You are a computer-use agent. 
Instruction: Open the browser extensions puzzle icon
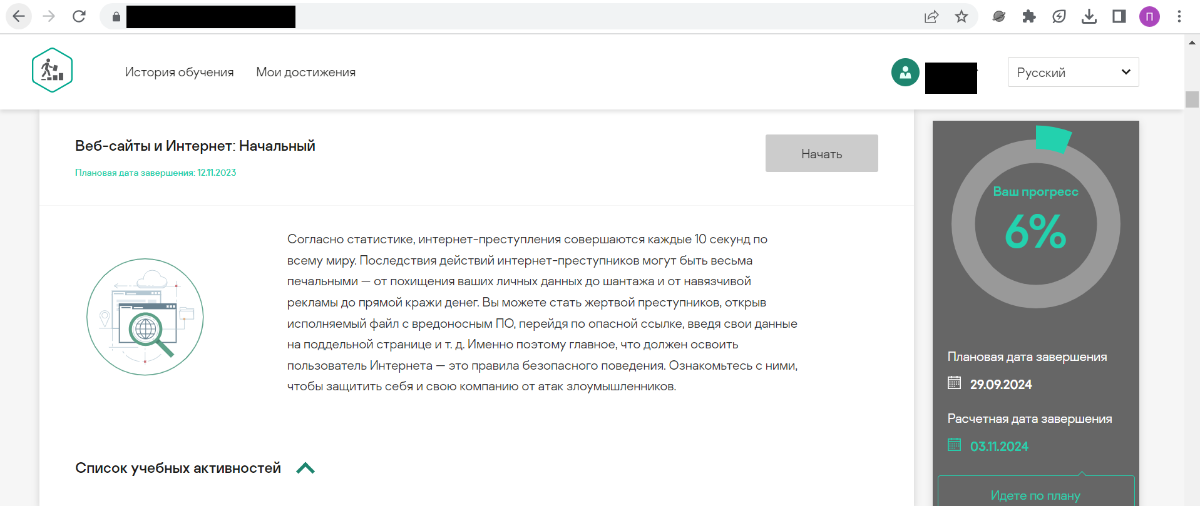coord(1028,16)
